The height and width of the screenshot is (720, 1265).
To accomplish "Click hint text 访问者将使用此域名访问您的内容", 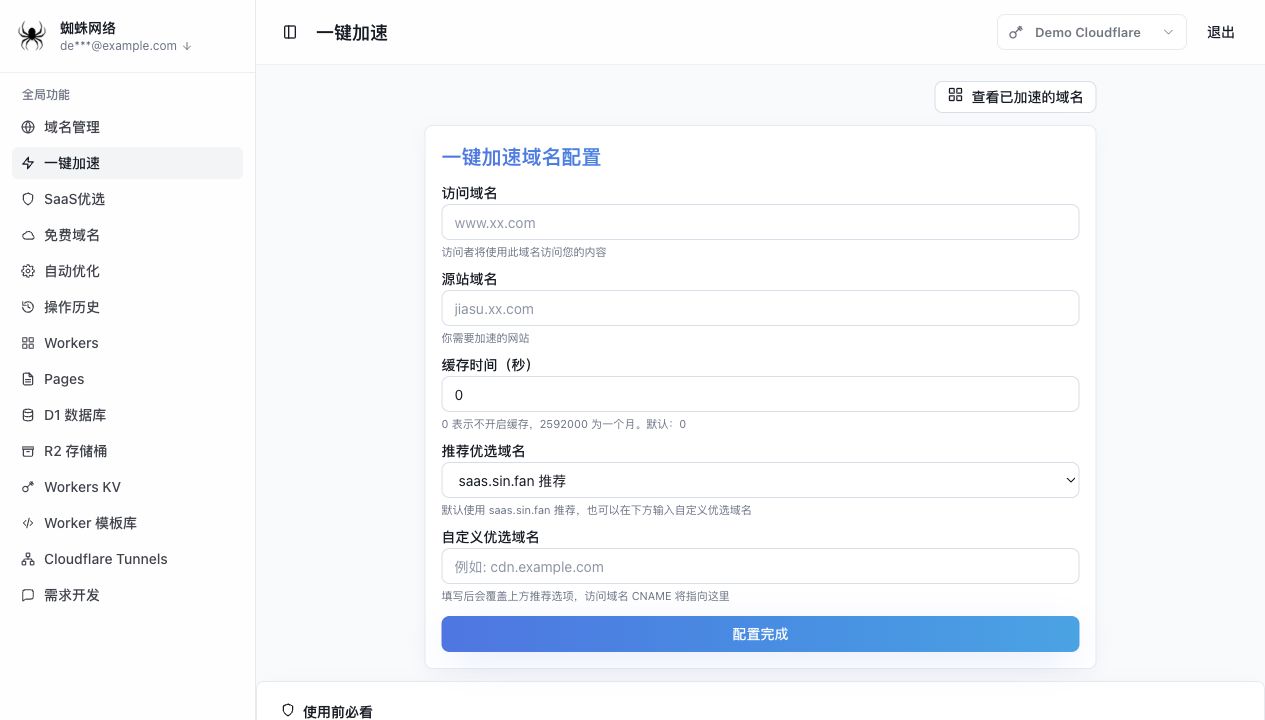I will (524, 252).
